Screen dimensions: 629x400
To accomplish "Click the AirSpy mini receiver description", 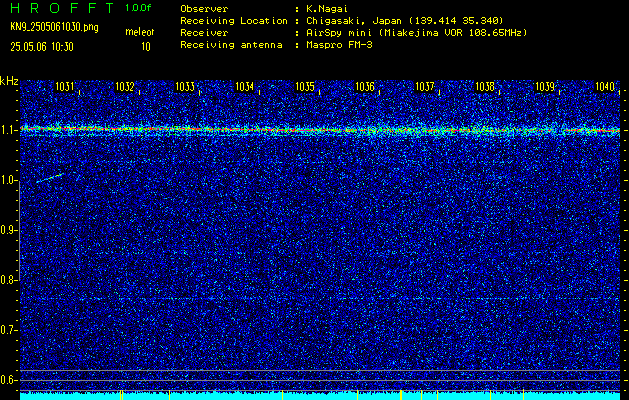I will click(416, 32).
